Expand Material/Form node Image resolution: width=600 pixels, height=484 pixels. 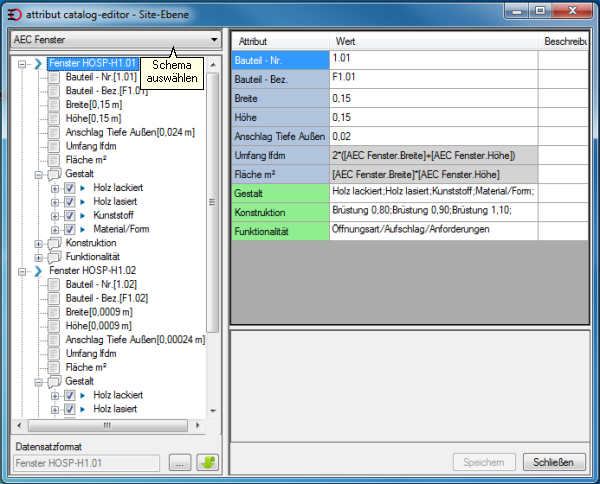(x=55, y=230)
